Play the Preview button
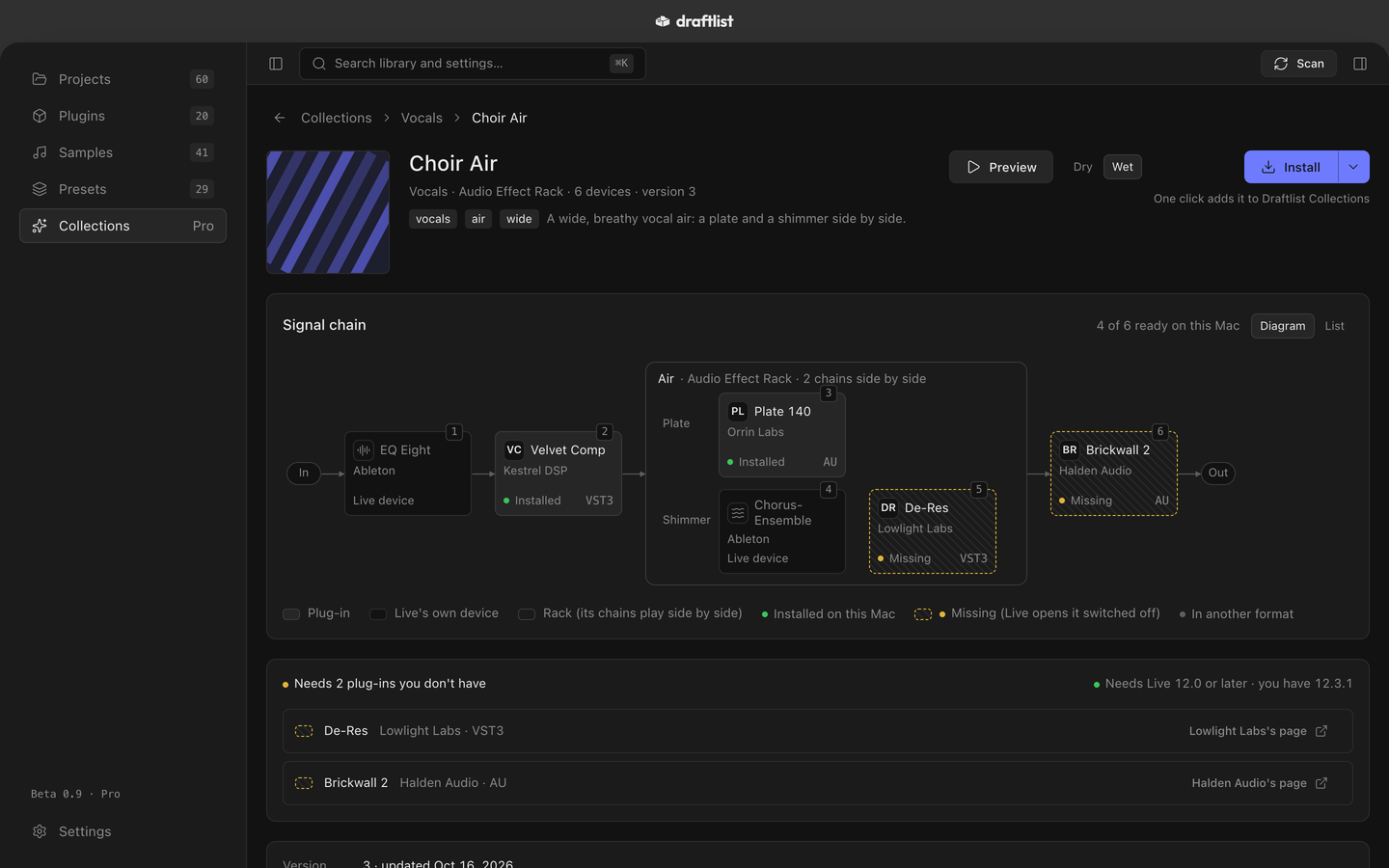Screen dimensions: 1389x868 [1001, 167]
